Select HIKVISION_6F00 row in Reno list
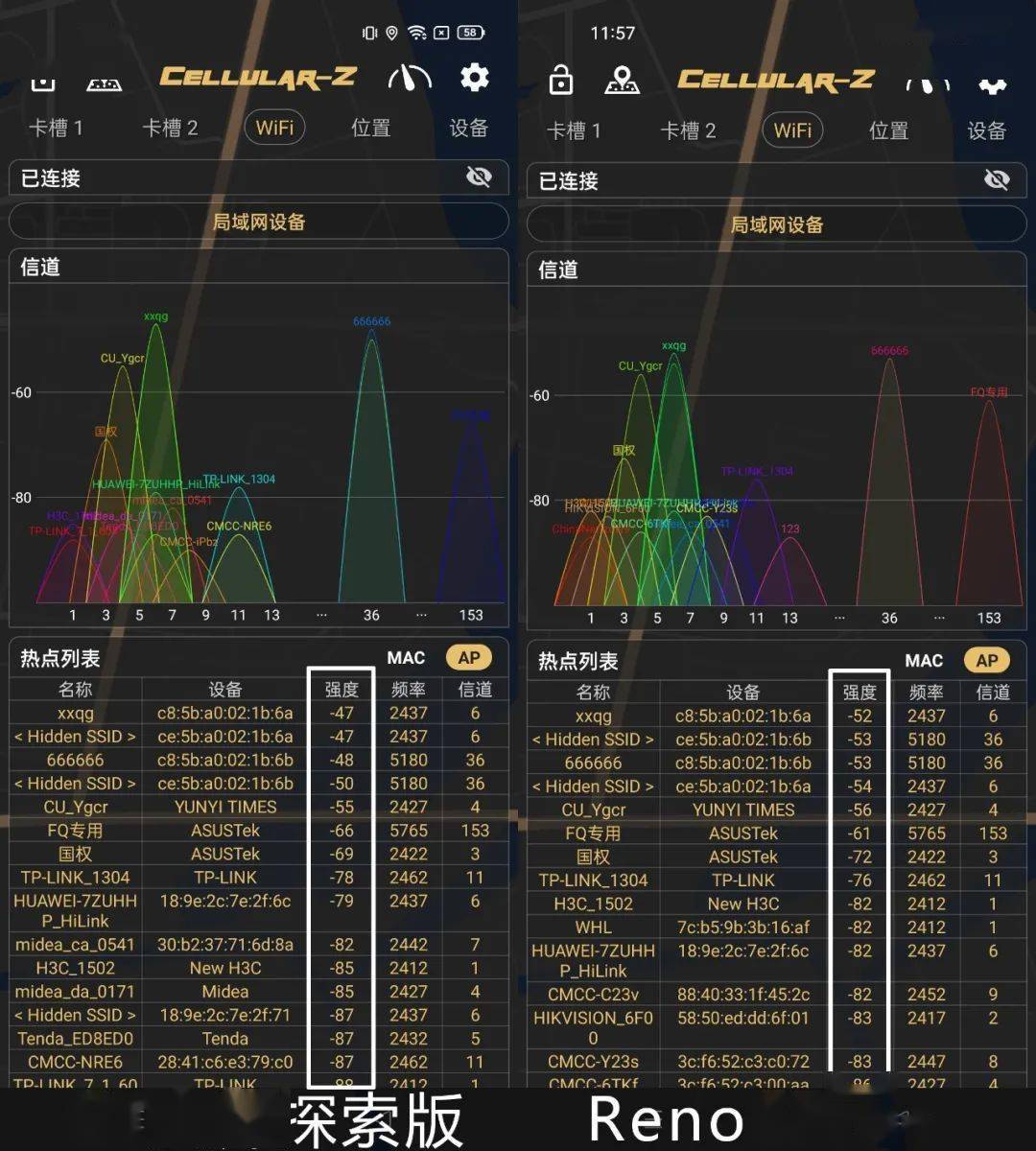 [x=777, y=1027]
